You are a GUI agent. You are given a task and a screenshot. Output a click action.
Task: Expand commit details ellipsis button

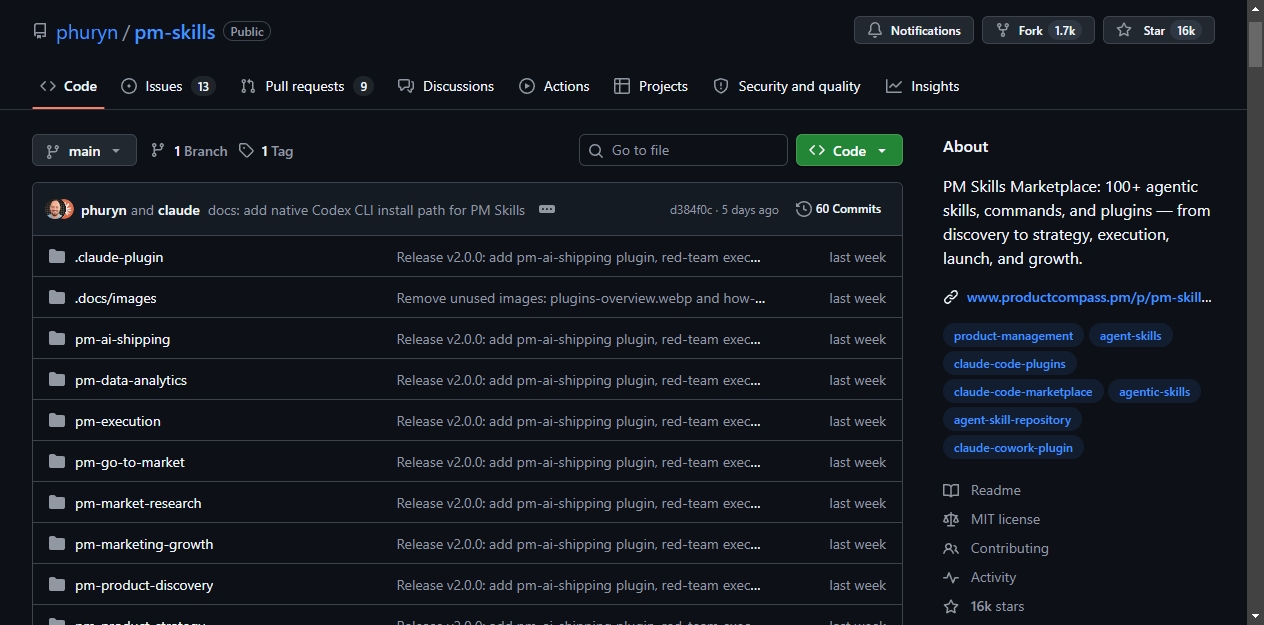[546, 209]
